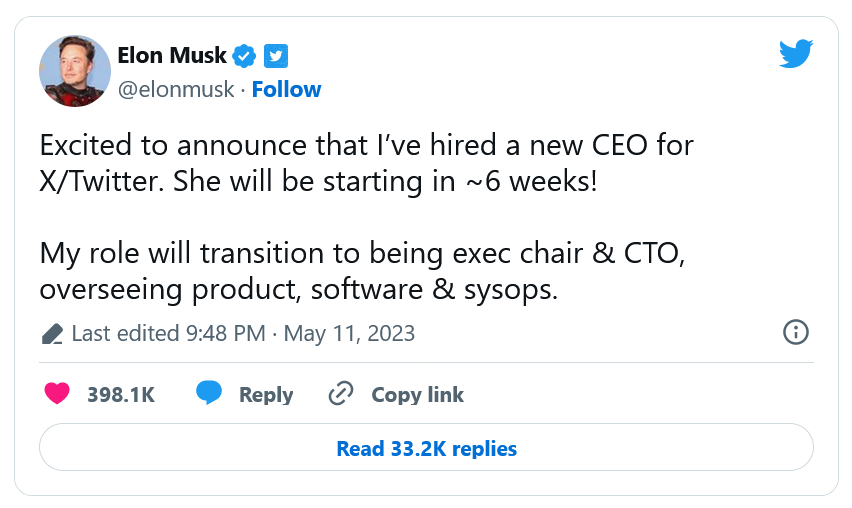Click the Twitter bird logo
The height and width of the screenshot is (508, 852).
(796, 54)
